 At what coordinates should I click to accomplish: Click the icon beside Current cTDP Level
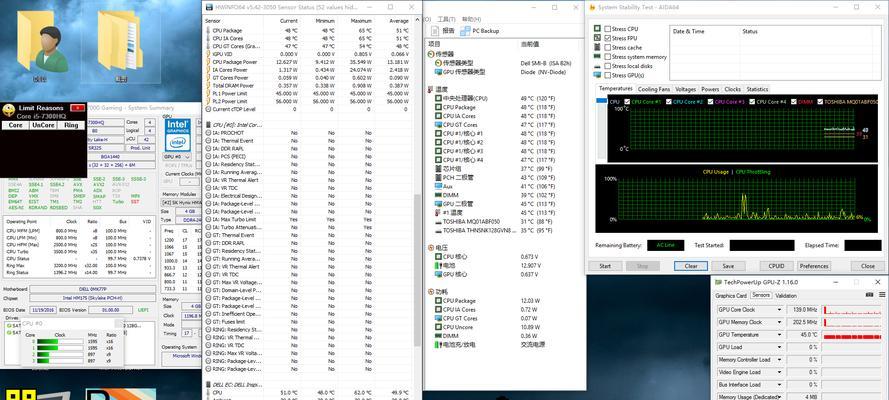(x=208, y=109)
